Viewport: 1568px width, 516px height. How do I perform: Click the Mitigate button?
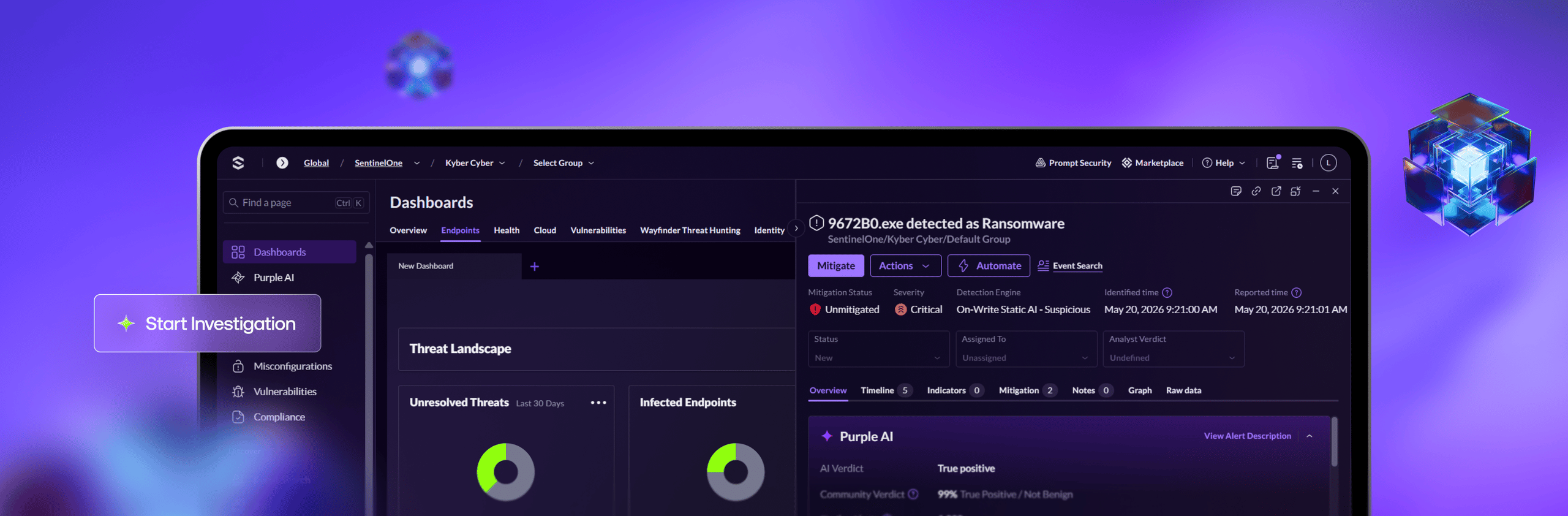tap(836, 266)
